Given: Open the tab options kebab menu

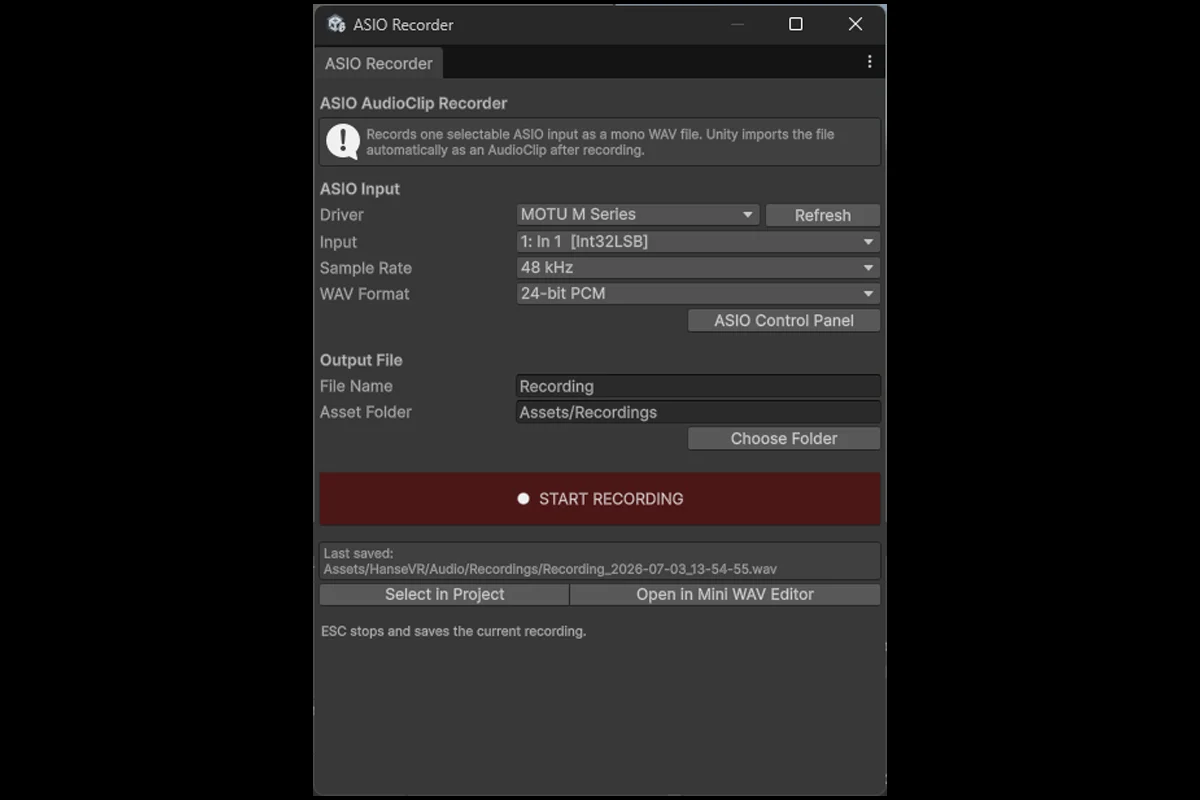Looking at the screenshot, I should pos(869,62).
